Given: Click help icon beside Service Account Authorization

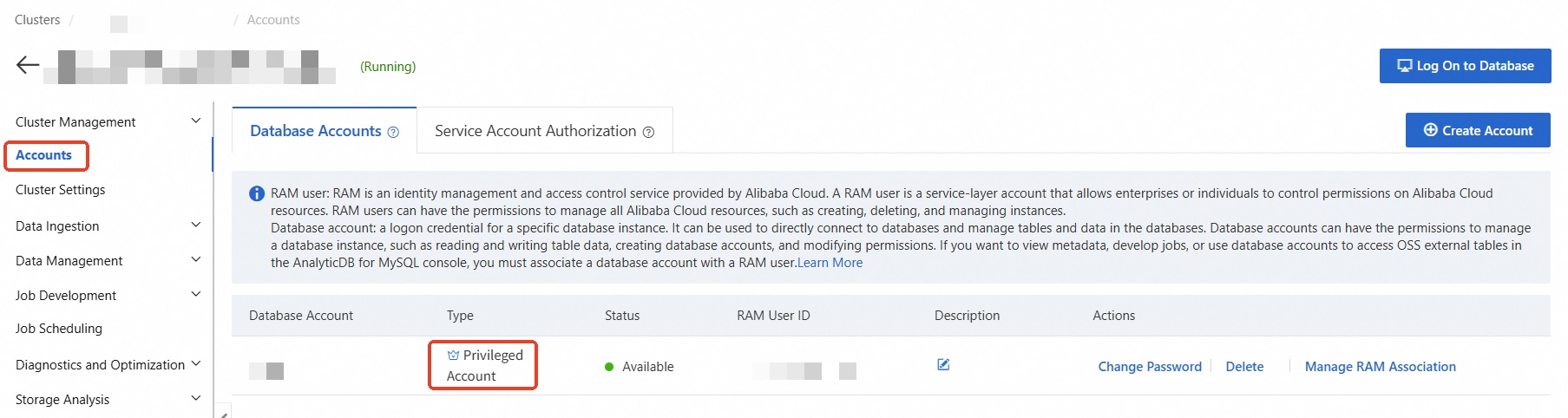Looking at the screenshot, I should click(648, 132).
